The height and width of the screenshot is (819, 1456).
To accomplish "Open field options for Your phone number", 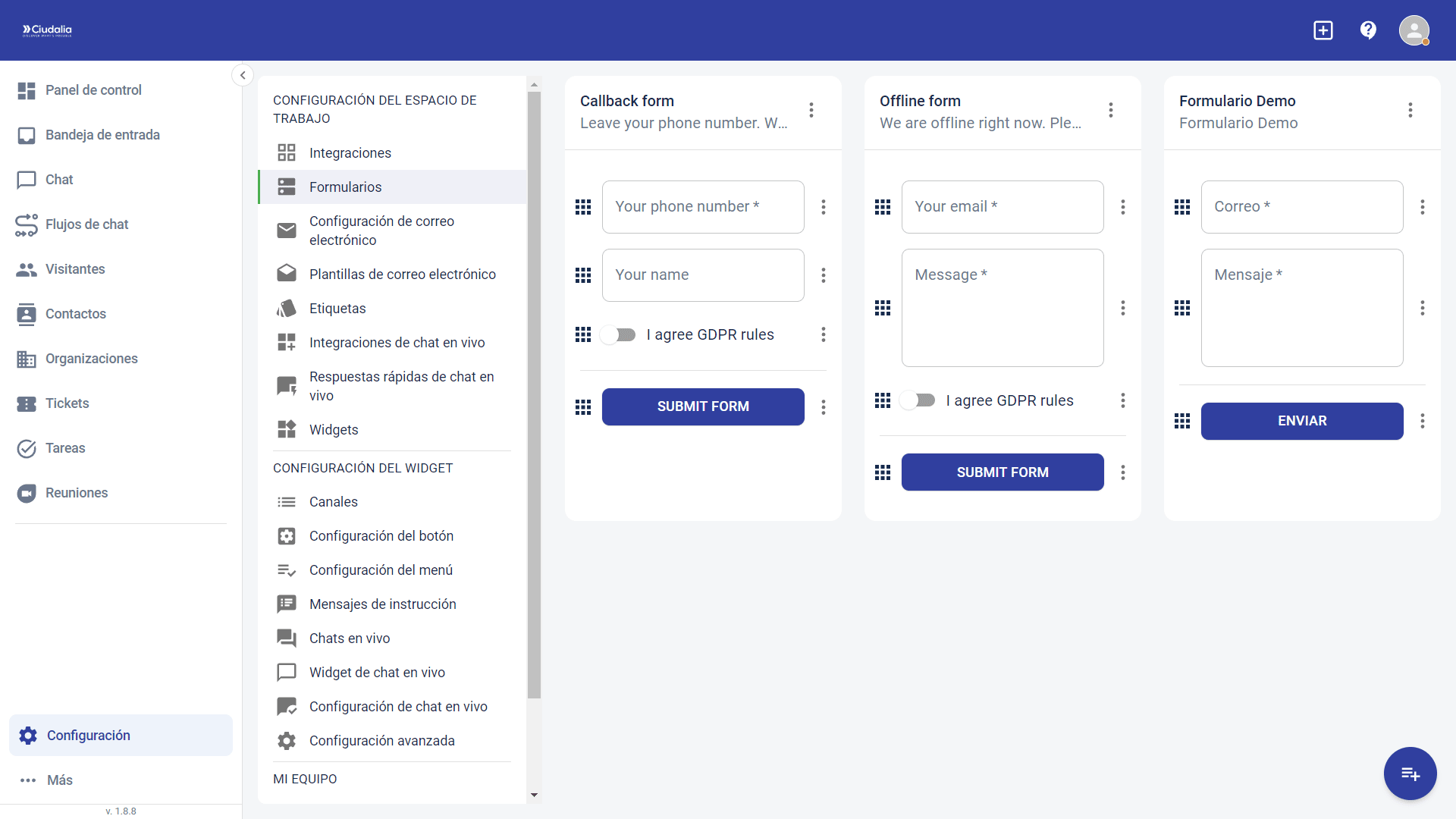I will coord(824,207).
